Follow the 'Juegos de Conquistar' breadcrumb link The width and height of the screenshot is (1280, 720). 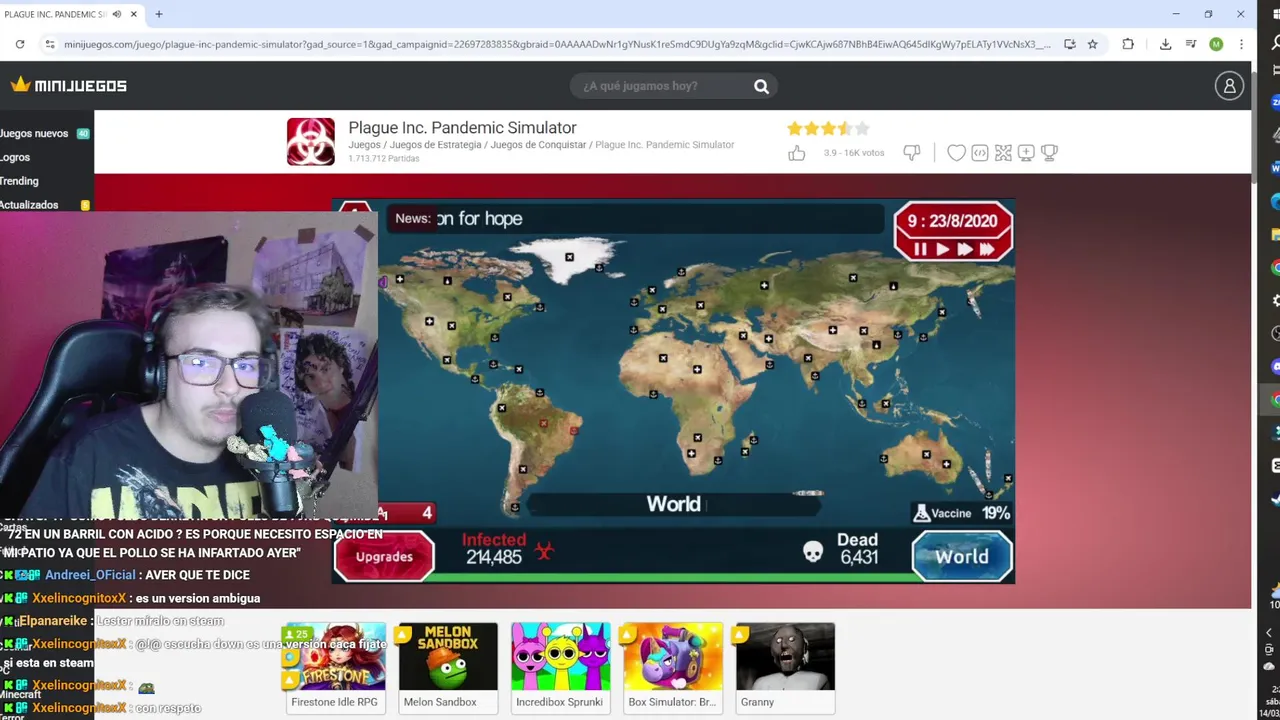538,145
